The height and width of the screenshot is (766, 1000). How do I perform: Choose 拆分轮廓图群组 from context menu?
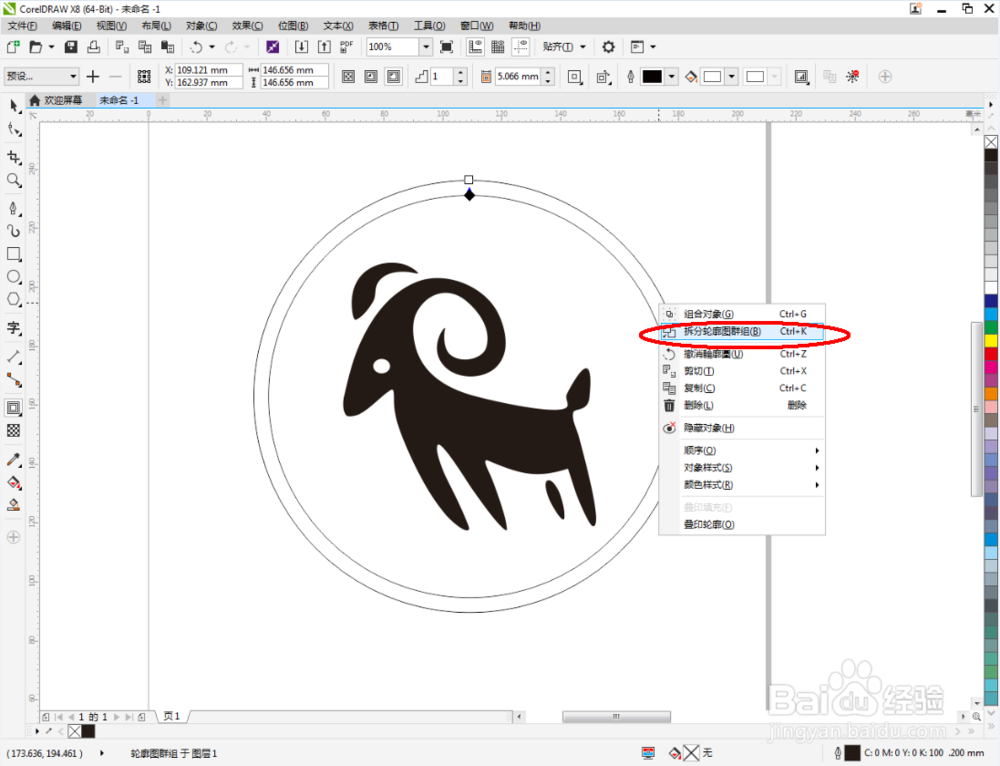click(742, 331)
